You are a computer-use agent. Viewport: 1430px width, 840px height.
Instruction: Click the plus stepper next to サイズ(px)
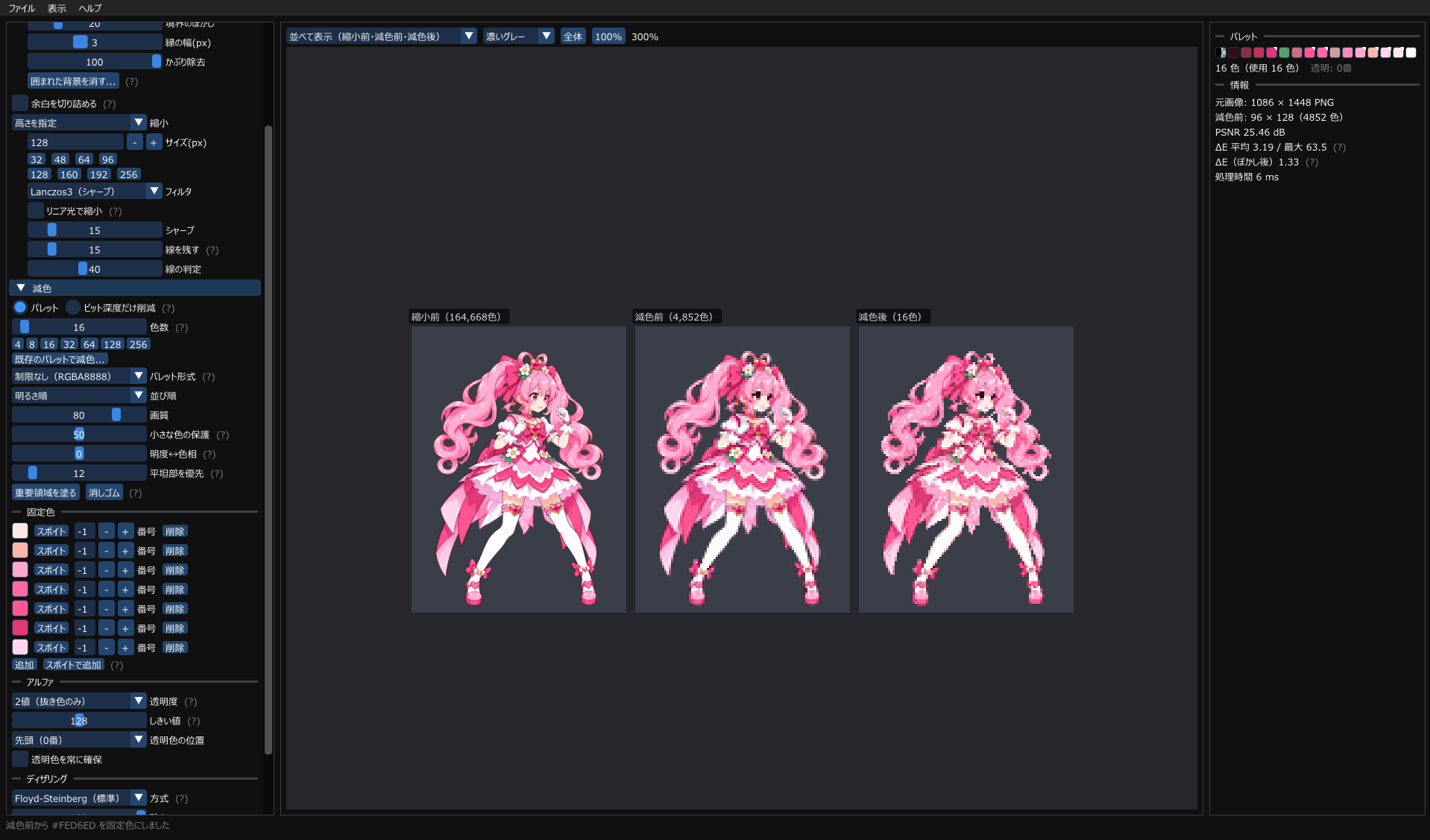point(154,142)
